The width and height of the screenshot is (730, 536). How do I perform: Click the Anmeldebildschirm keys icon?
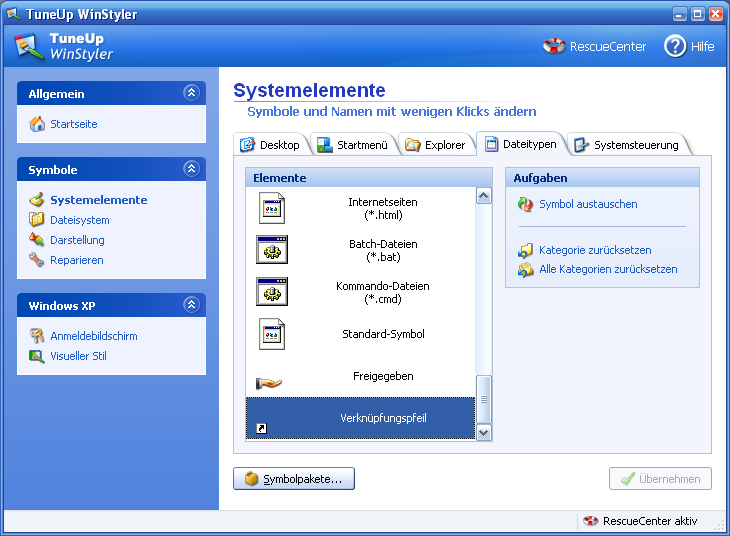37,335
